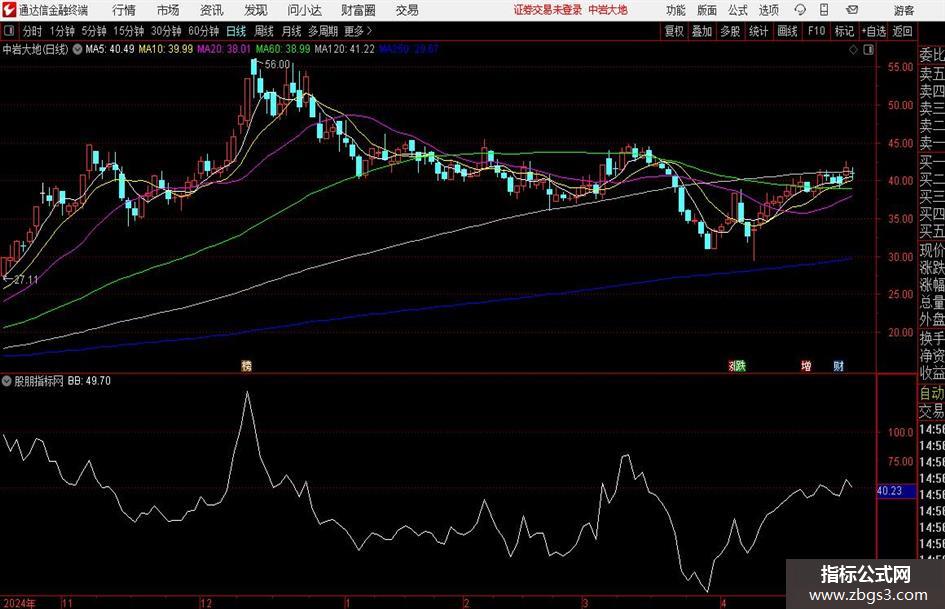The image size is (945, 609).
Task: Toggle the right info panel icon
Action: pos(868,50)
